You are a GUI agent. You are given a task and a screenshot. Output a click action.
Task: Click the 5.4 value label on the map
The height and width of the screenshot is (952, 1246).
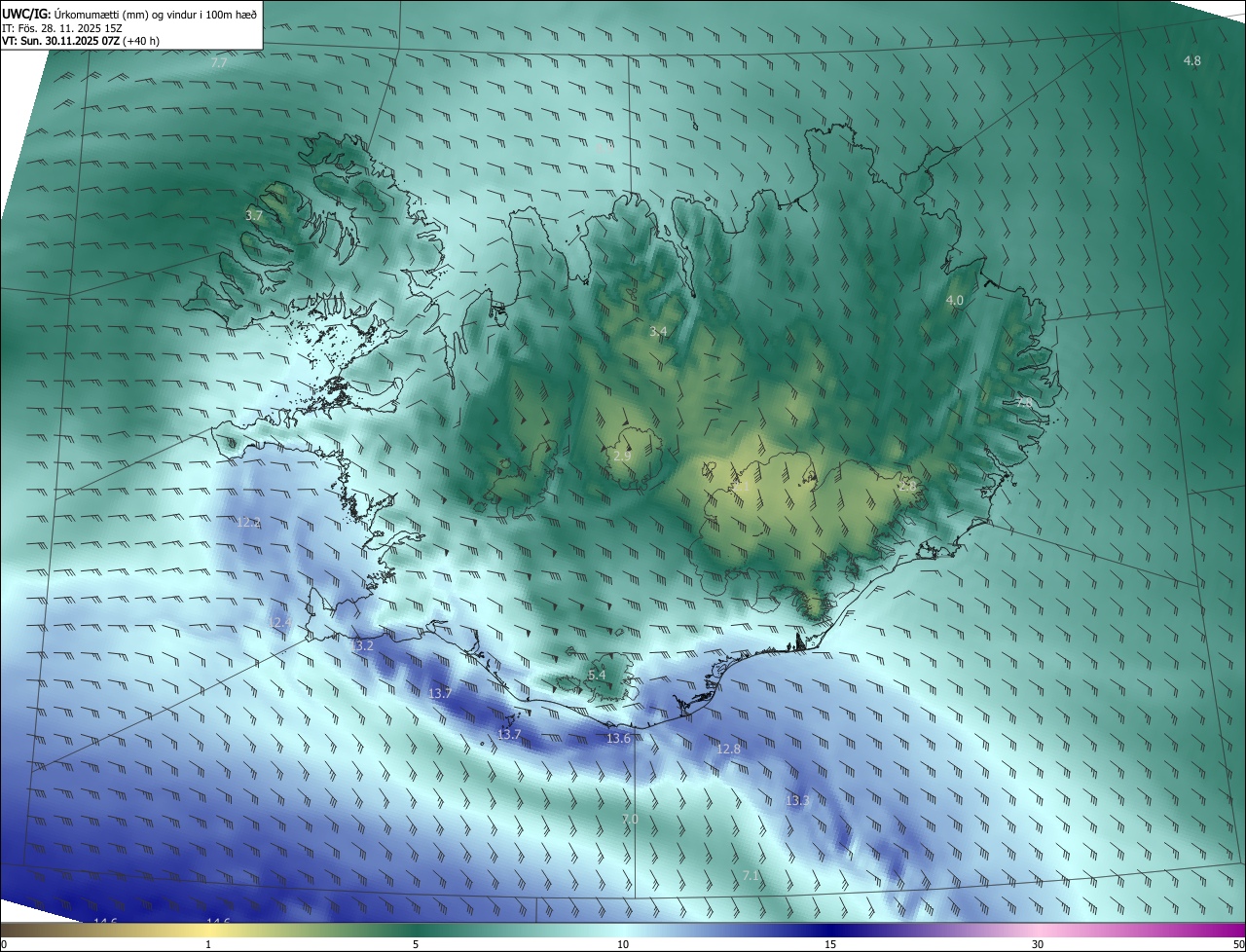pos(597,675)
